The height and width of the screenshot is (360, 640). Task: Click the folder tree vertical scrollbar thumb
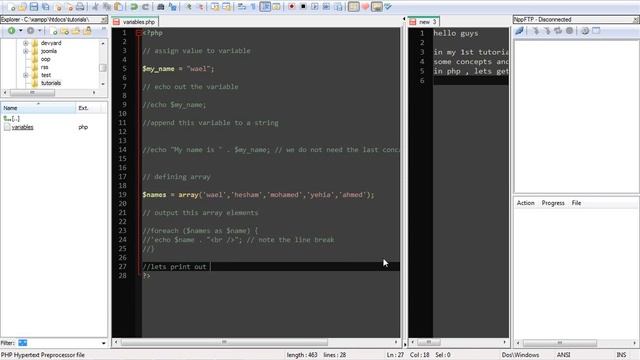[103, 68]
